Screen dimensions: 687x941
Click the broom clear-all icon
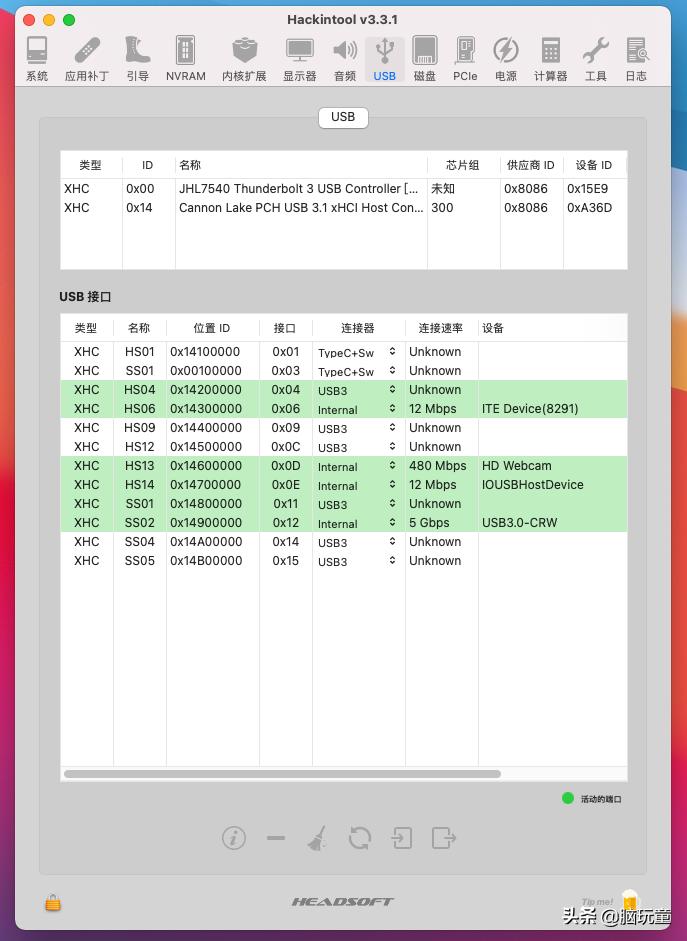pos(317,838)
